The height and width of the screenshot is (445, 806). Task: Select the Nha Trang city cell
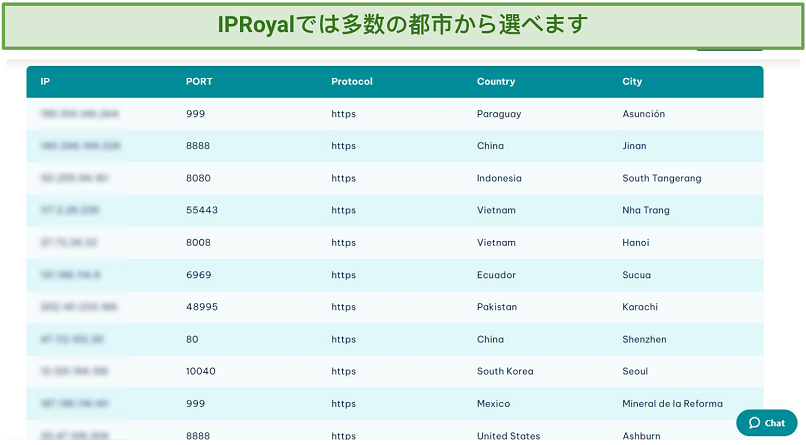coord(646,210)
